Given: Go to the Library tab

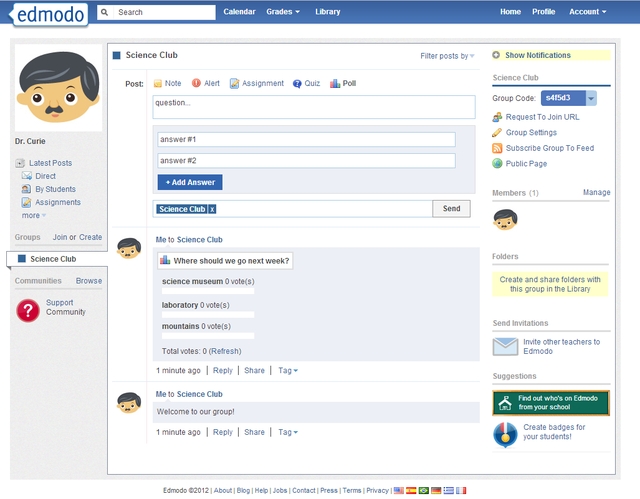Looking at the screenshot, I should coord(327,12).
